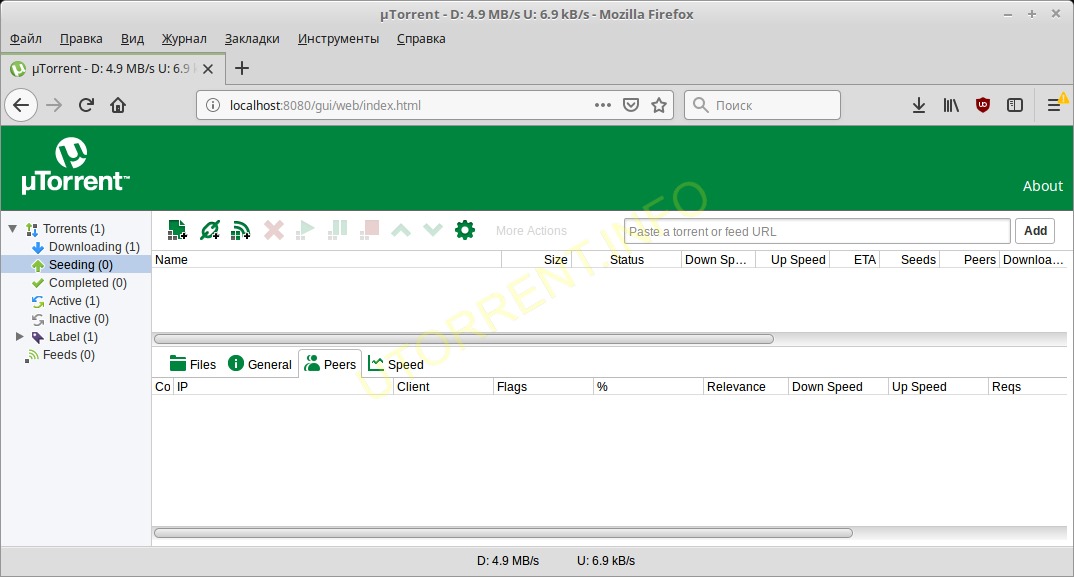Viewport: 1074px width, 577px height.
Task: Click the Save to Pocket icon
Action: click(631, 105)
